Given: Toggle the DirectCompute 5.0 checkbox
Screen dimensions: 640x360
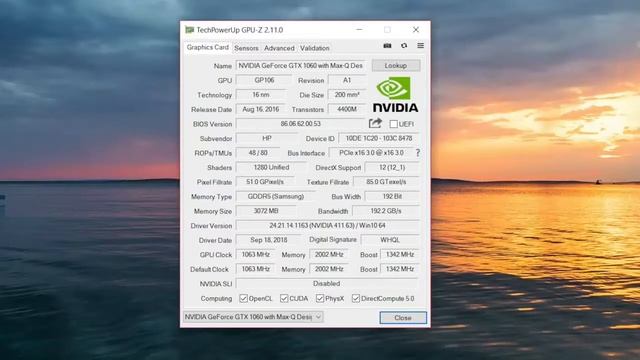Looking at the screenshot, I should coord(356,298).
